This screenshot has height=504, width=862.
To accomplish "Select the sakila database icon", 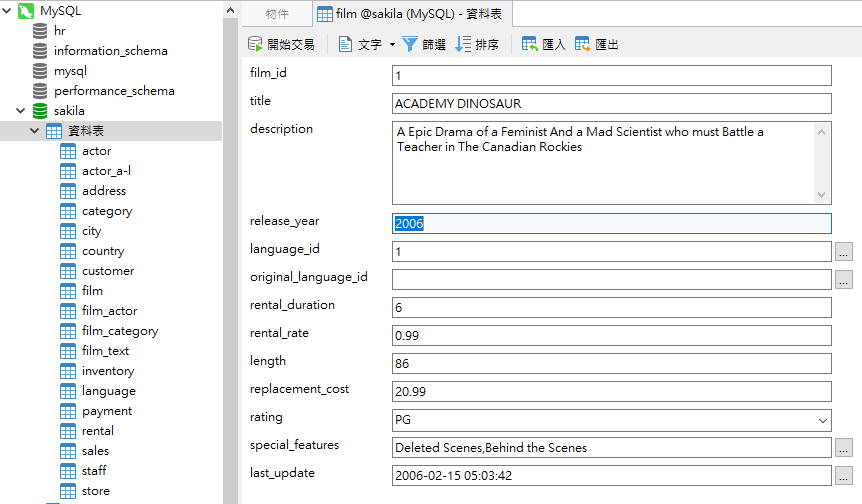I will point(40,111).
